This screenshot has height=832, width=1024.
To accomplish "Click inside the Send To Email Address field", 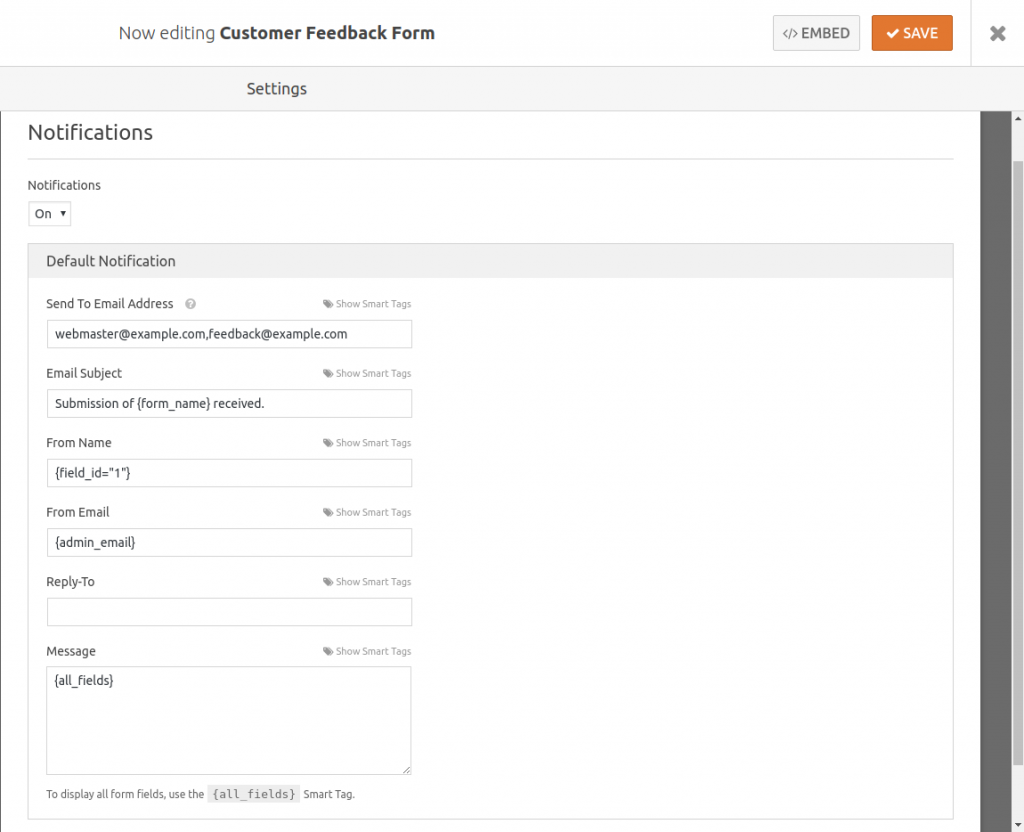I will click(229, 333).
